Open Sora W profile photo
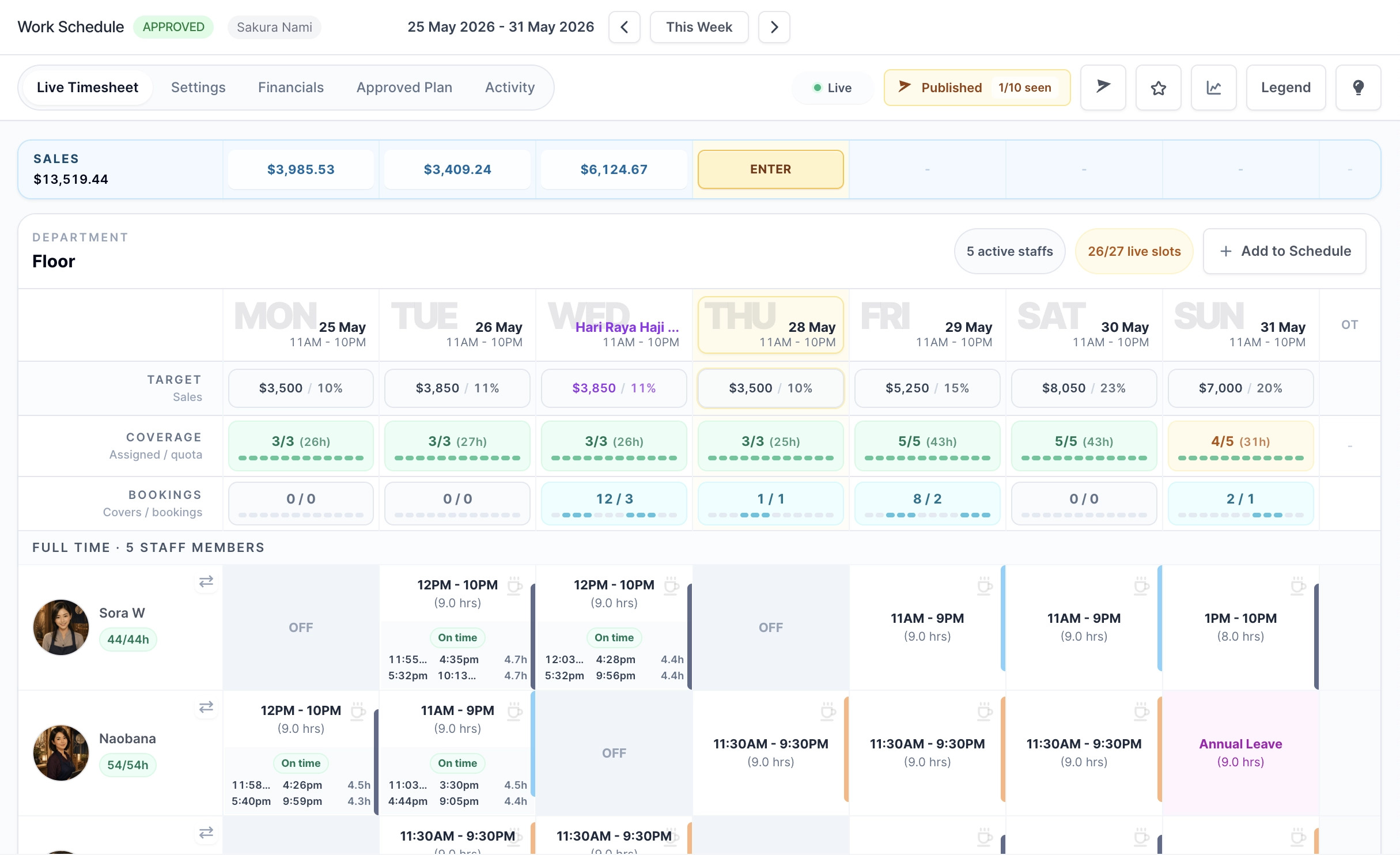The image size is (1400, 855). click(61, 627)
